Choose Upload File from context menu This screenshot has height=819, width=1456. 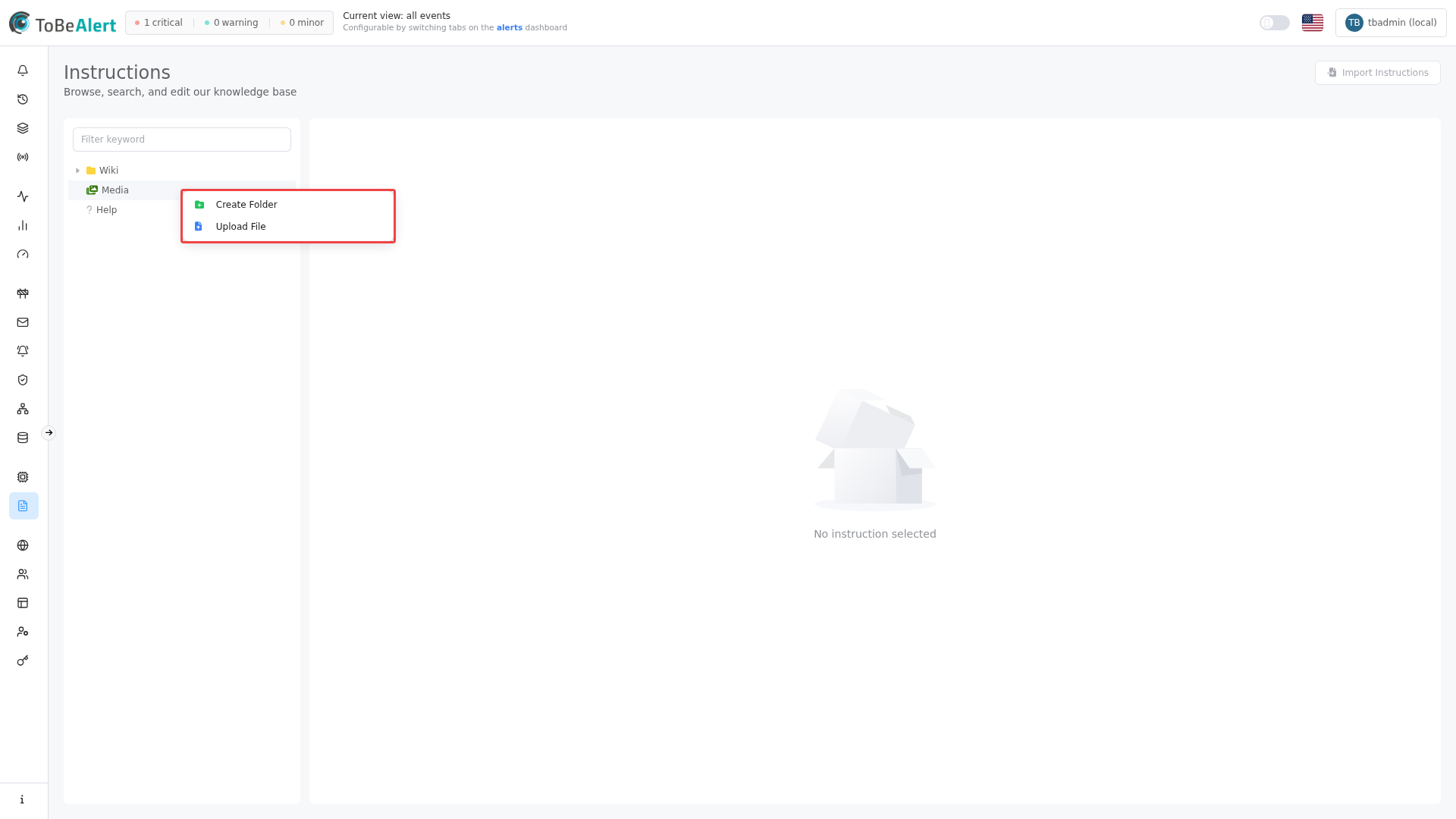click(x=288, y=227)
